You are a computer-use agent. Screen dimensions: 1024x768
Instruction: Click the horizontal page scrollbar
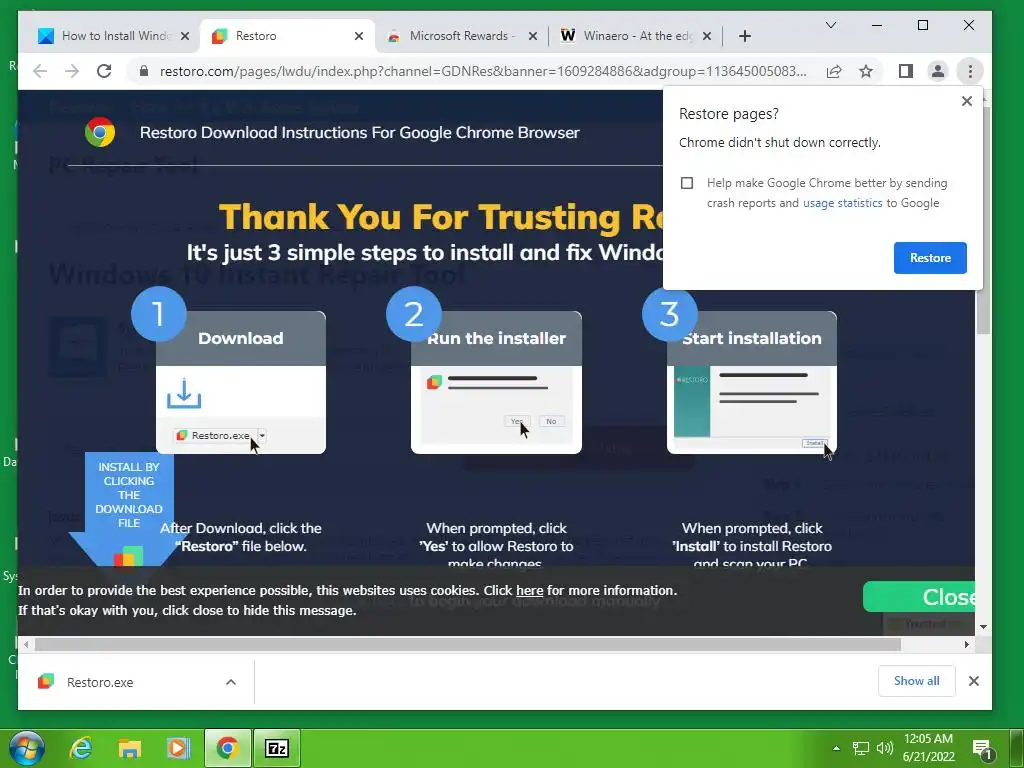[x=468, y=645]
